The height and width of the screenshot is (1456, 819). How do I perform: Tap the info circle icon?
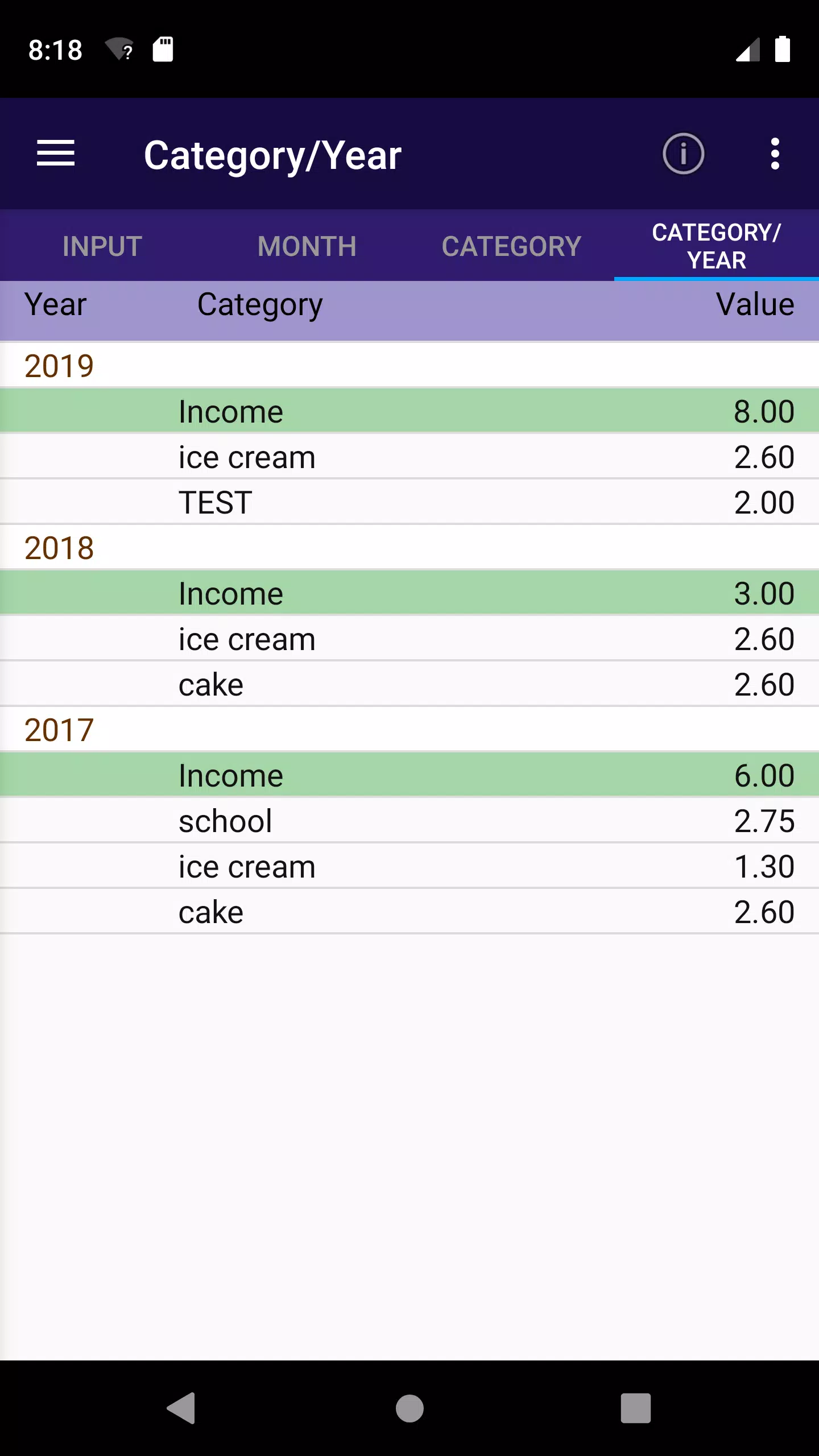point(683,154)
